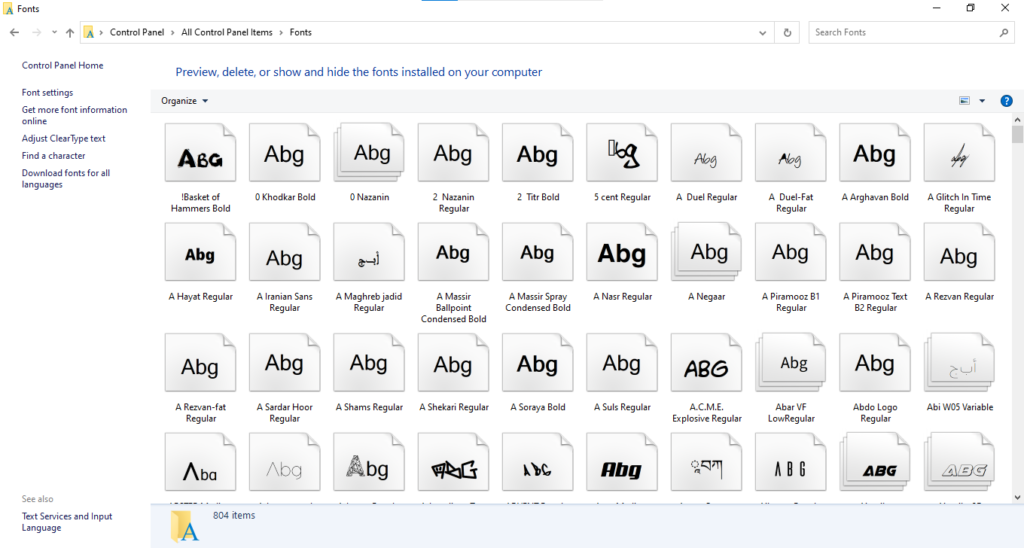Select the Abar VF LowRegular font icon
Viewport: 1024px width, 548px height.
(x=790, y=363)
